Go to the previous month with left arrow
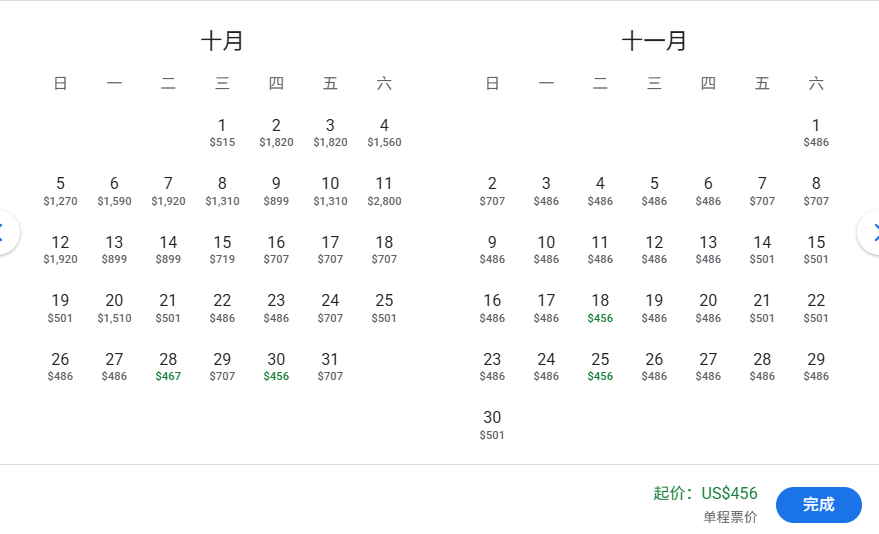This screenshot has width=879, height=534. coord(5,233)
